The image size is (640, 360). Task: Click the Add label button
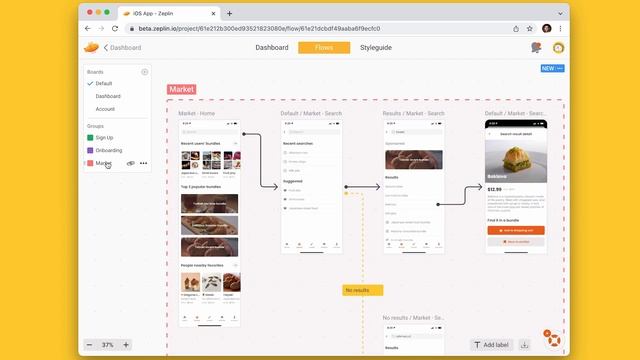coord(491,345)
